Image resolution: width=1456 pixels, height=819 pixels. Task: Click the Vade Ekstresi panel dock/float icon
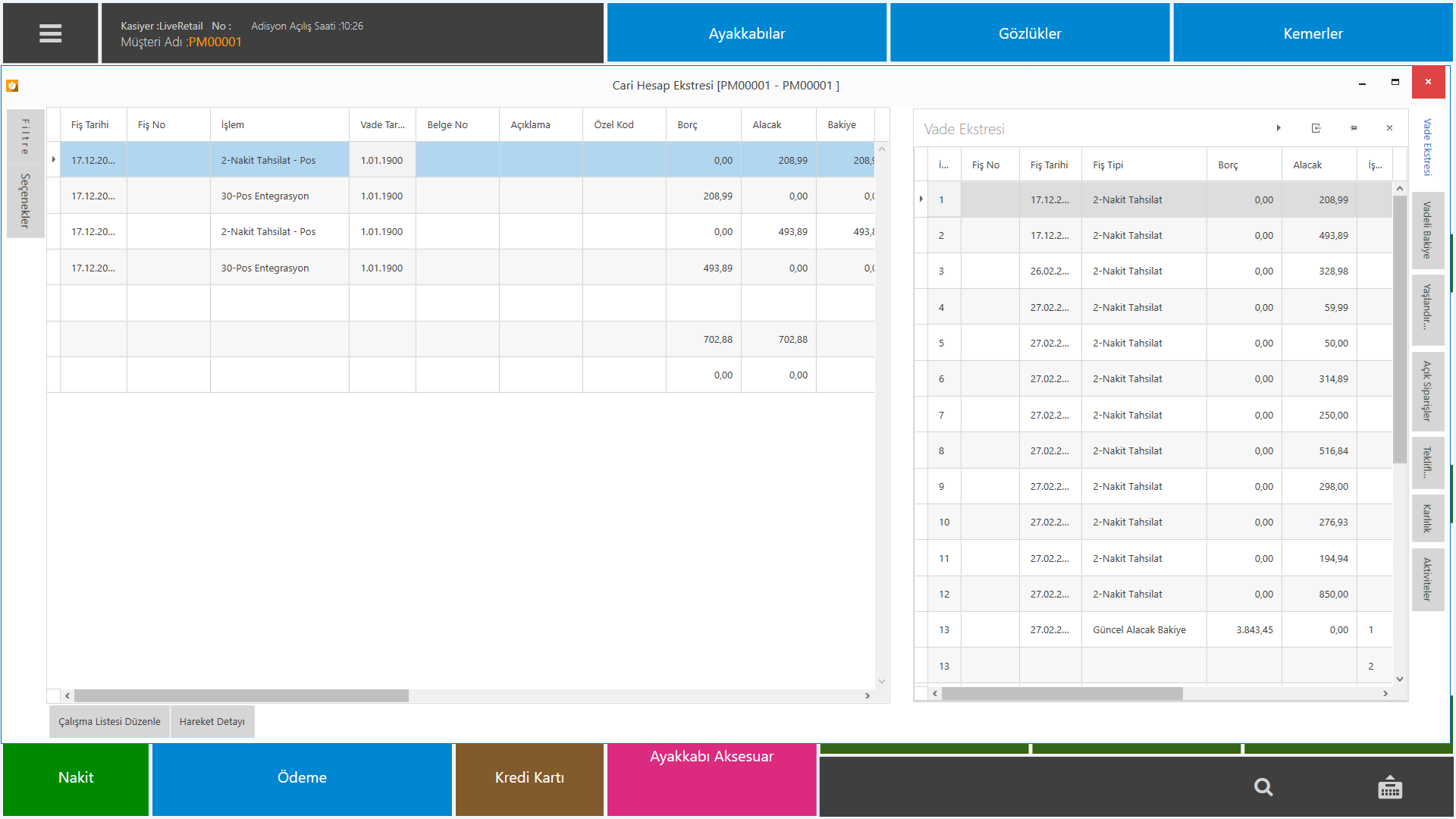(x=1316, y=128)
